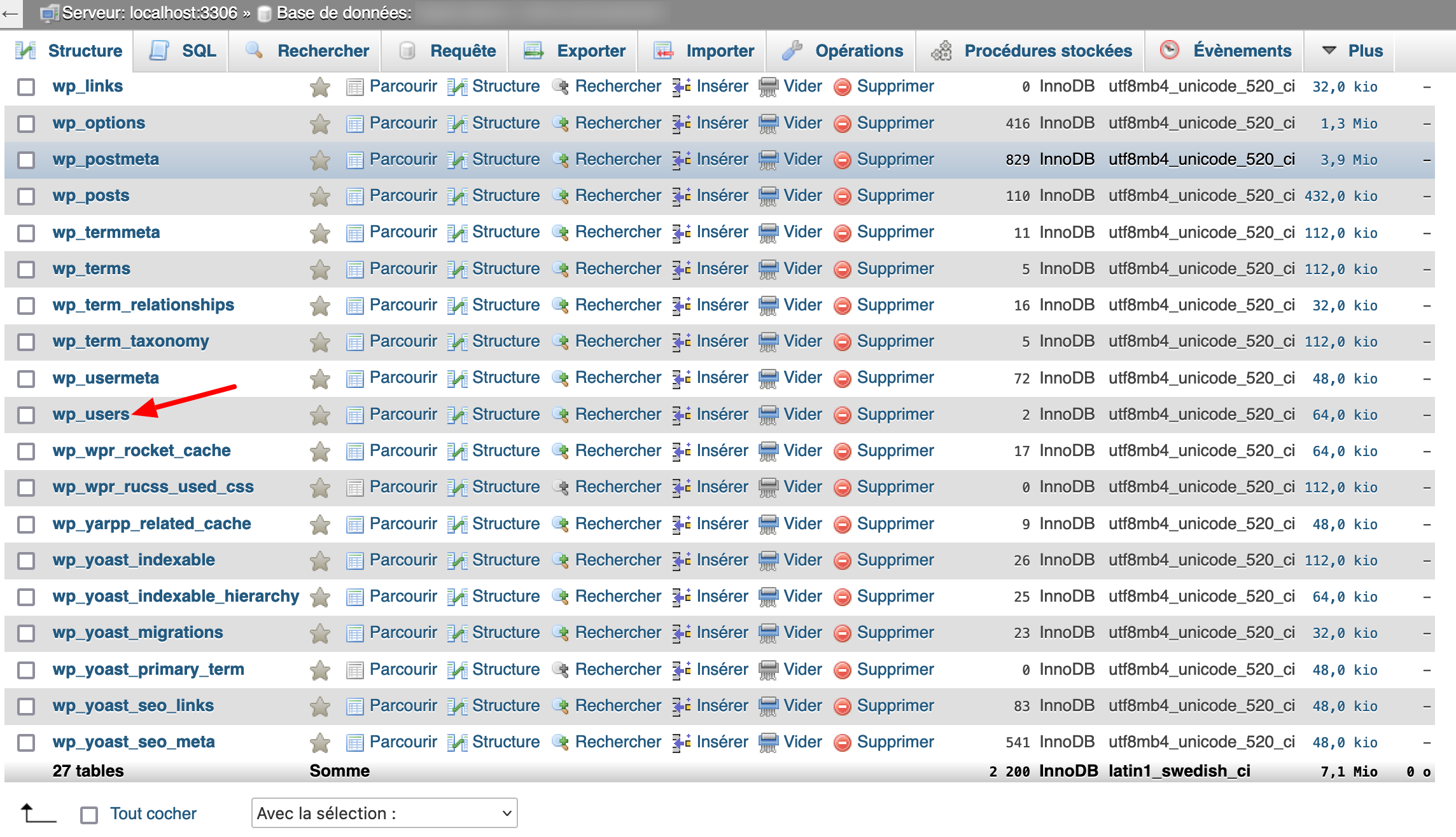Image resolution: width=1456 pixels, height=837 pixels.
Task: Click the up arrow beside Tout cocher
Action: pos(38,813)
